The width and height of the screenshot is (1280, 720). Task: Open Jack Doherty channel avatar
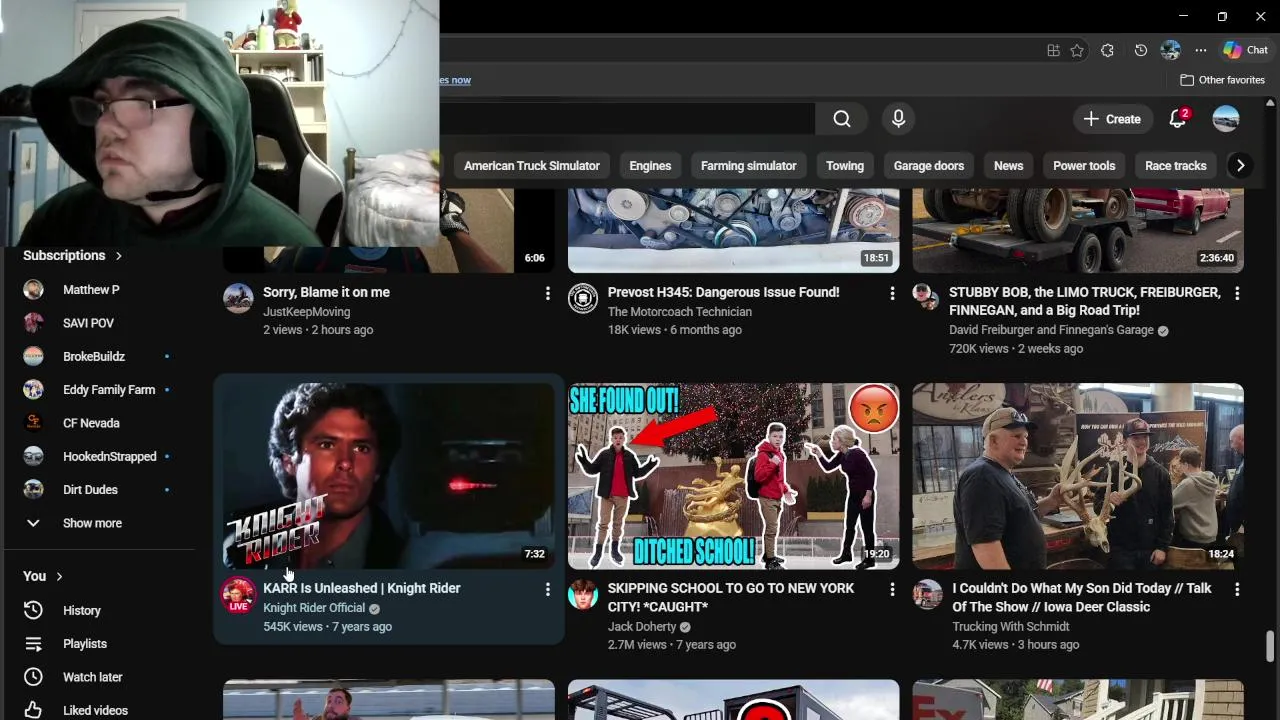tap(583, 594)
